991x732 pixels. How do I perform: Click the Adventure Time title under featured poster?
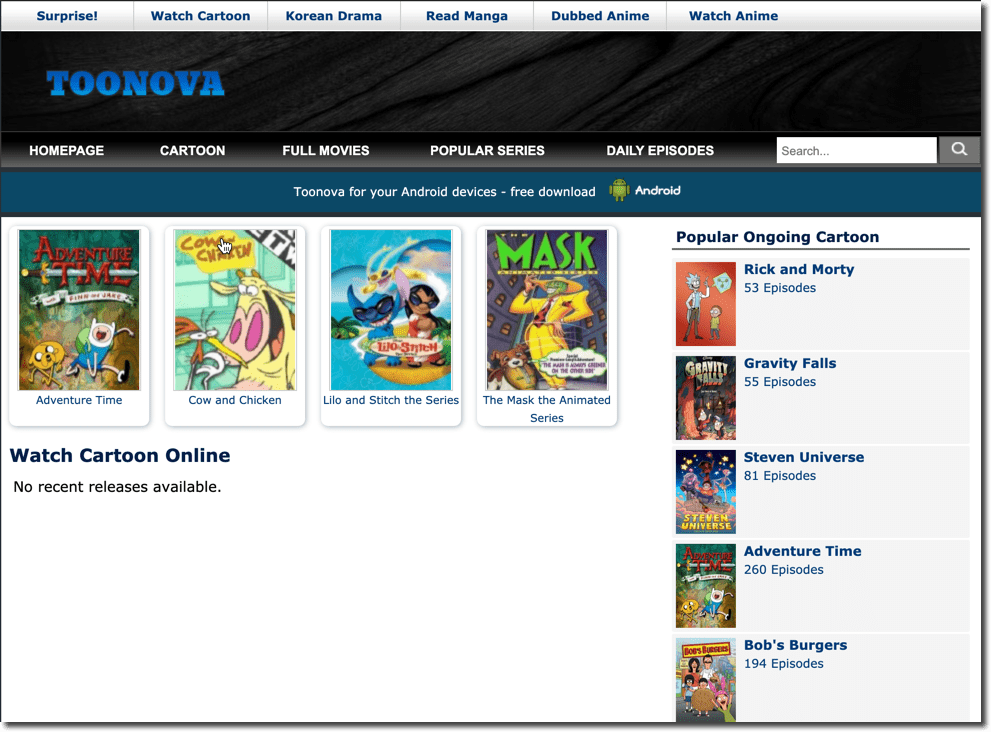point(79,400)
